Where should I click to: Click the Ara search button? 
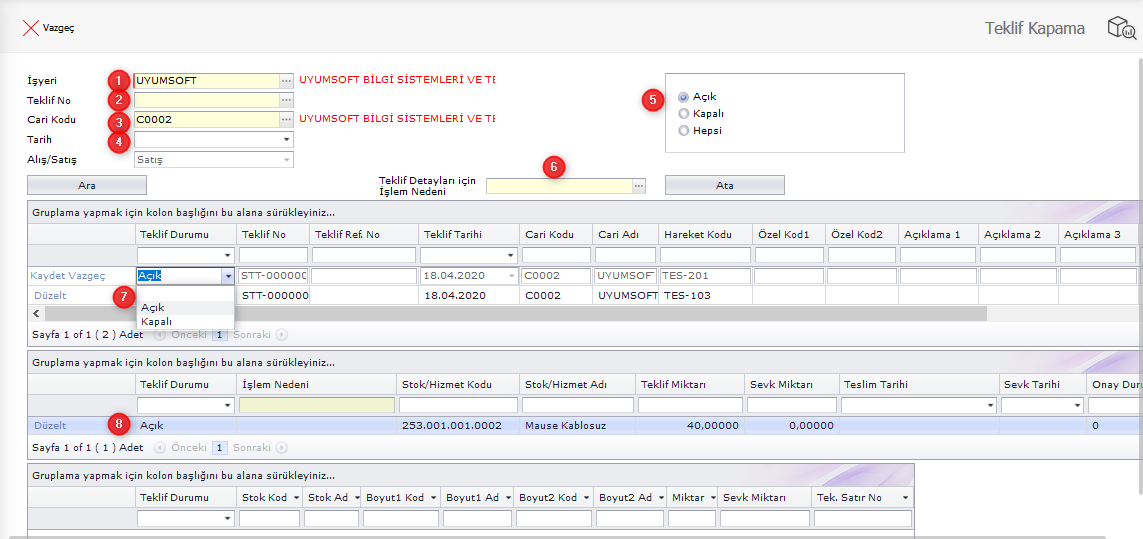coord(87,185)
